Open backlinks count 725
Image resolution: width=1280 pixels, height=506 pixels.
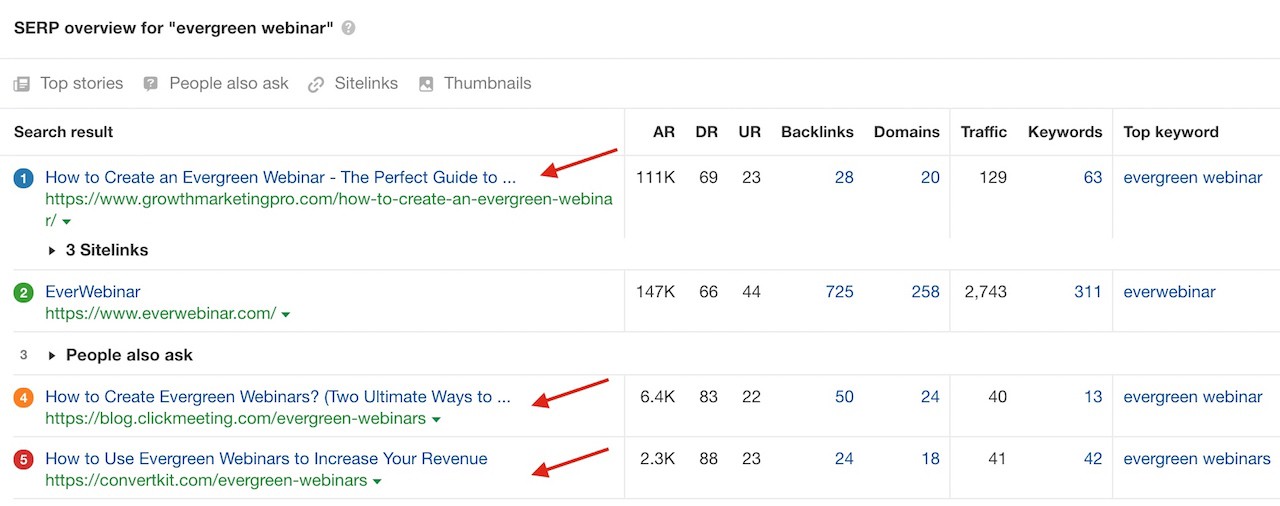point(840,292)
